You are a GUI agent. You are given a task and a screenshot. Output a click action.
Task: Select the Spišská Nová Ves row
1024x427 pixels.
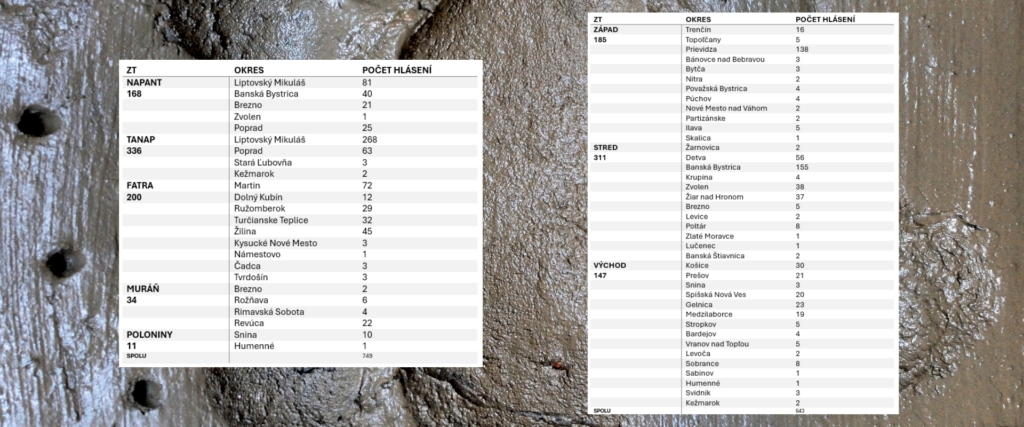point(743,295)
